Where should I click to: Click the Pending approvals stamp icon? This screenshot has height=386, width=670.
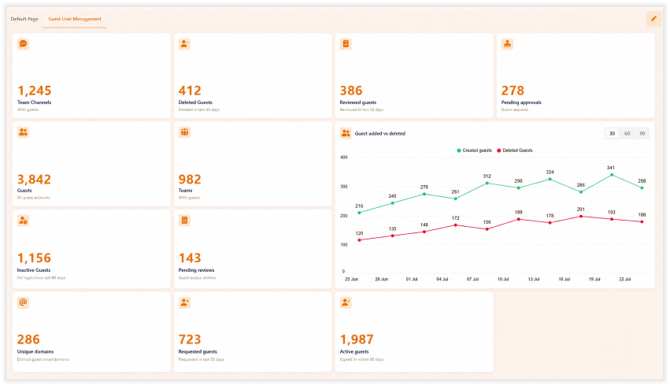point(507,44)
